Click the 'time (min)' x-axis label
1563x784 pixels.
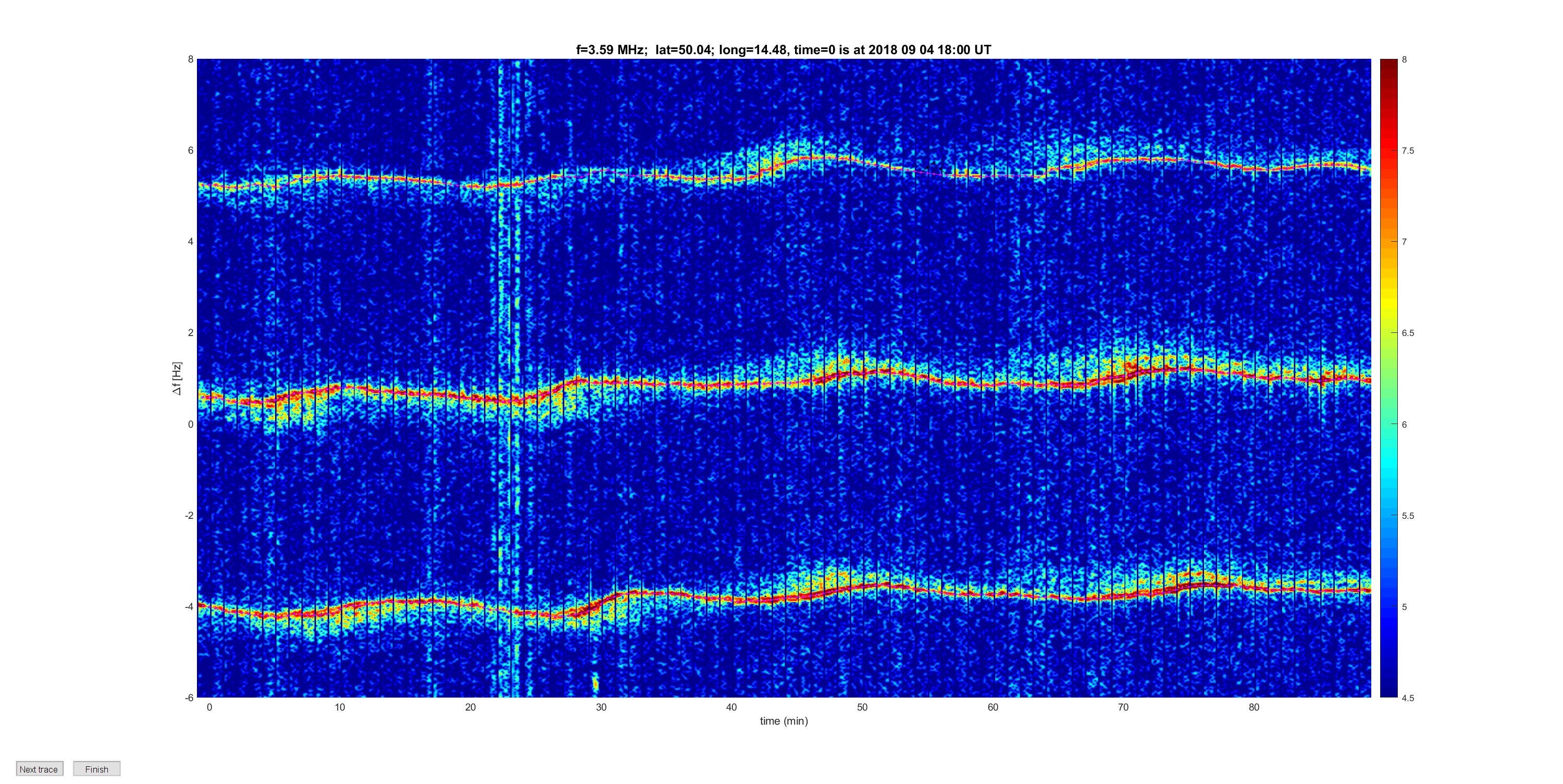click(784, 721)
